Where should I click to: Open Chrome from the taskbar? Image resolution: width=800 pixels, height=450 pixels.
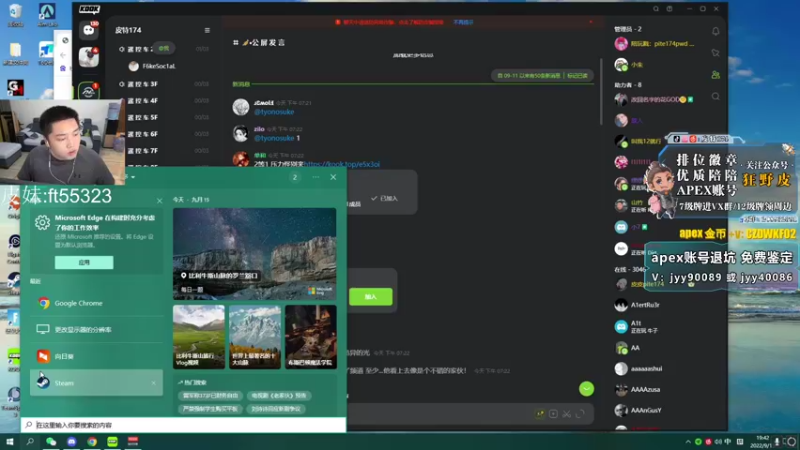click(92, 441)
